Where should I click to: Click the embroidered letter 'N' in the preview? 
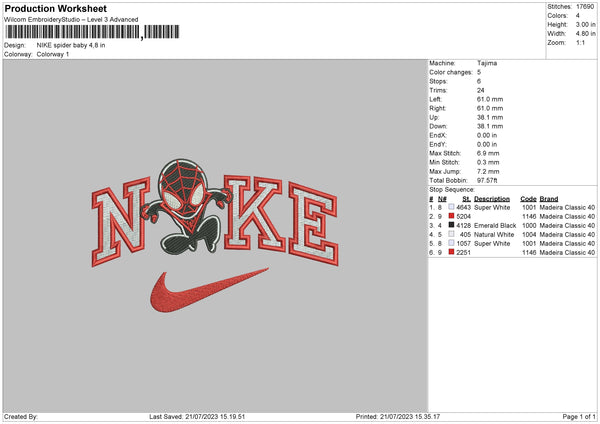[121, 222]
